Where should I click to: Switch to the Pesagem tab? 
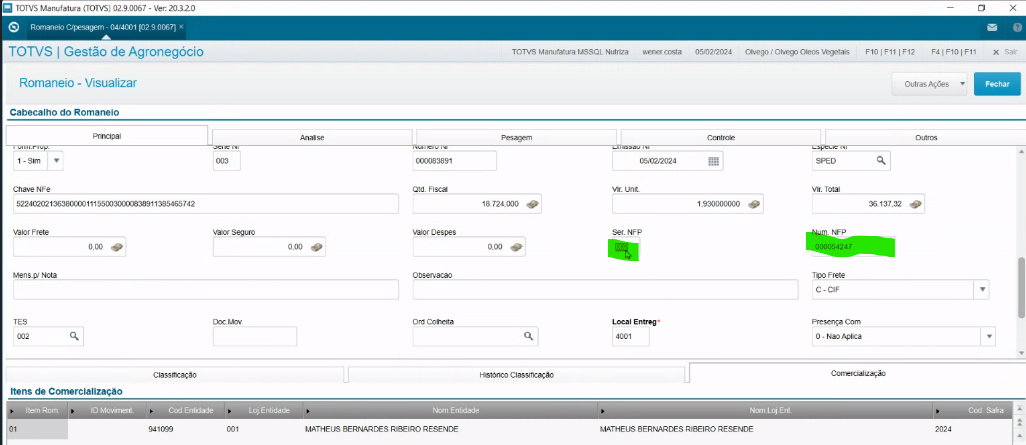pos(517,137)
